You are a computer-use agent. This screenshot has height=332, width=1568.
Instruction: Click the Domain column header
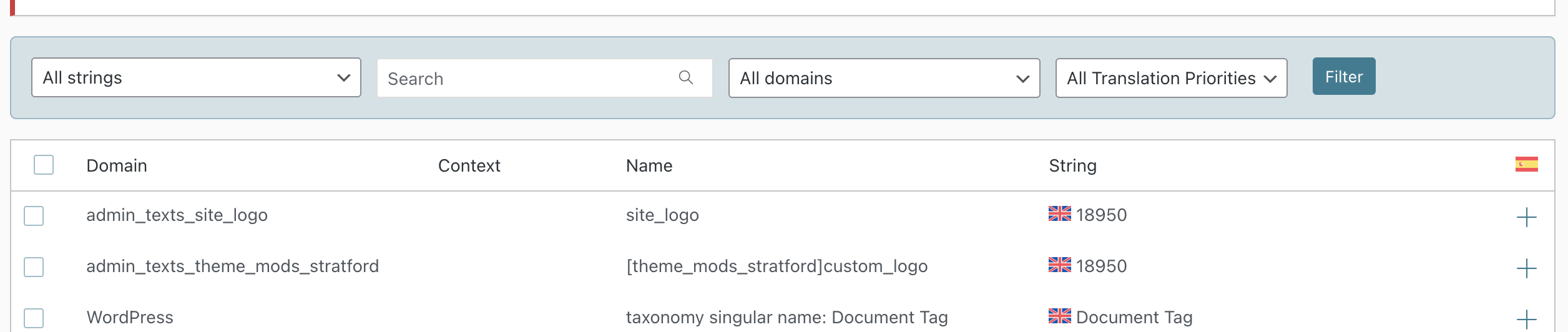point(117,165)
